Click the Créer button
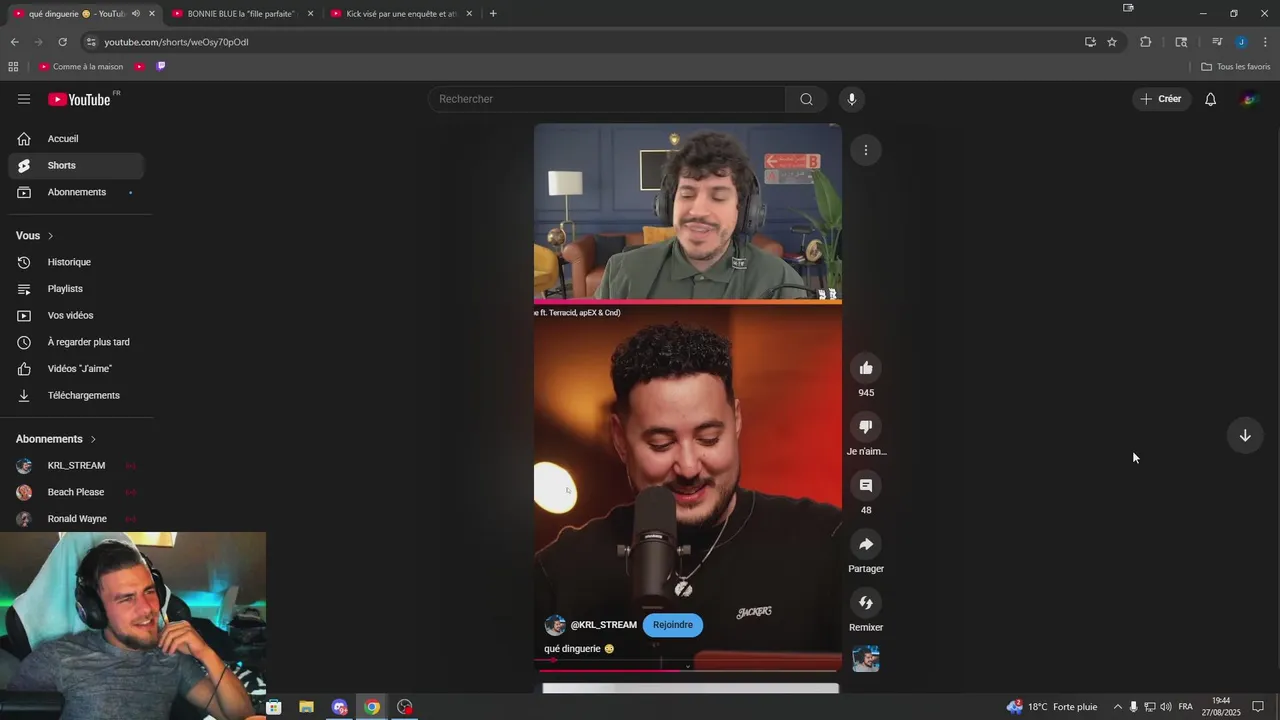The width and height of the screenshot is (1280, 720). click(x=1161, y=99)
